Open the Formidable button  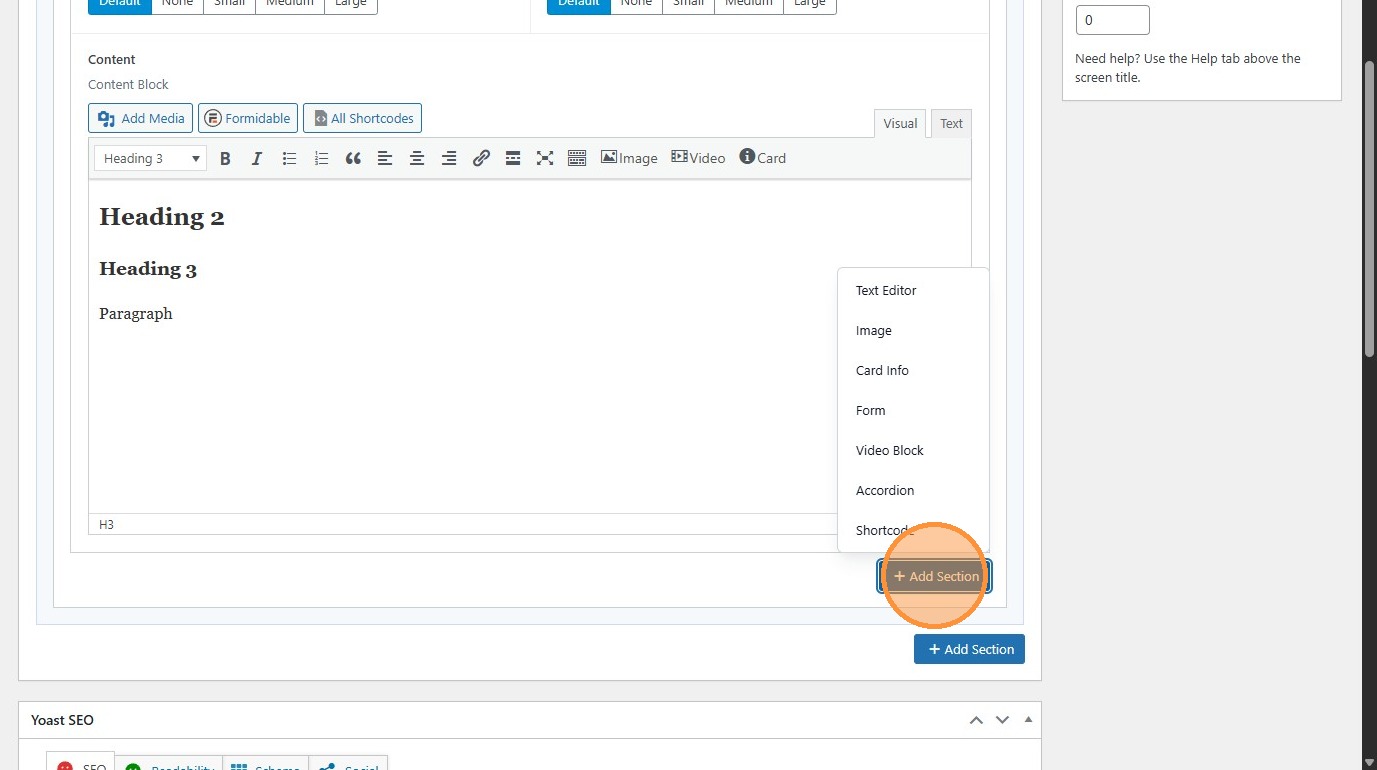pos(248,118)
